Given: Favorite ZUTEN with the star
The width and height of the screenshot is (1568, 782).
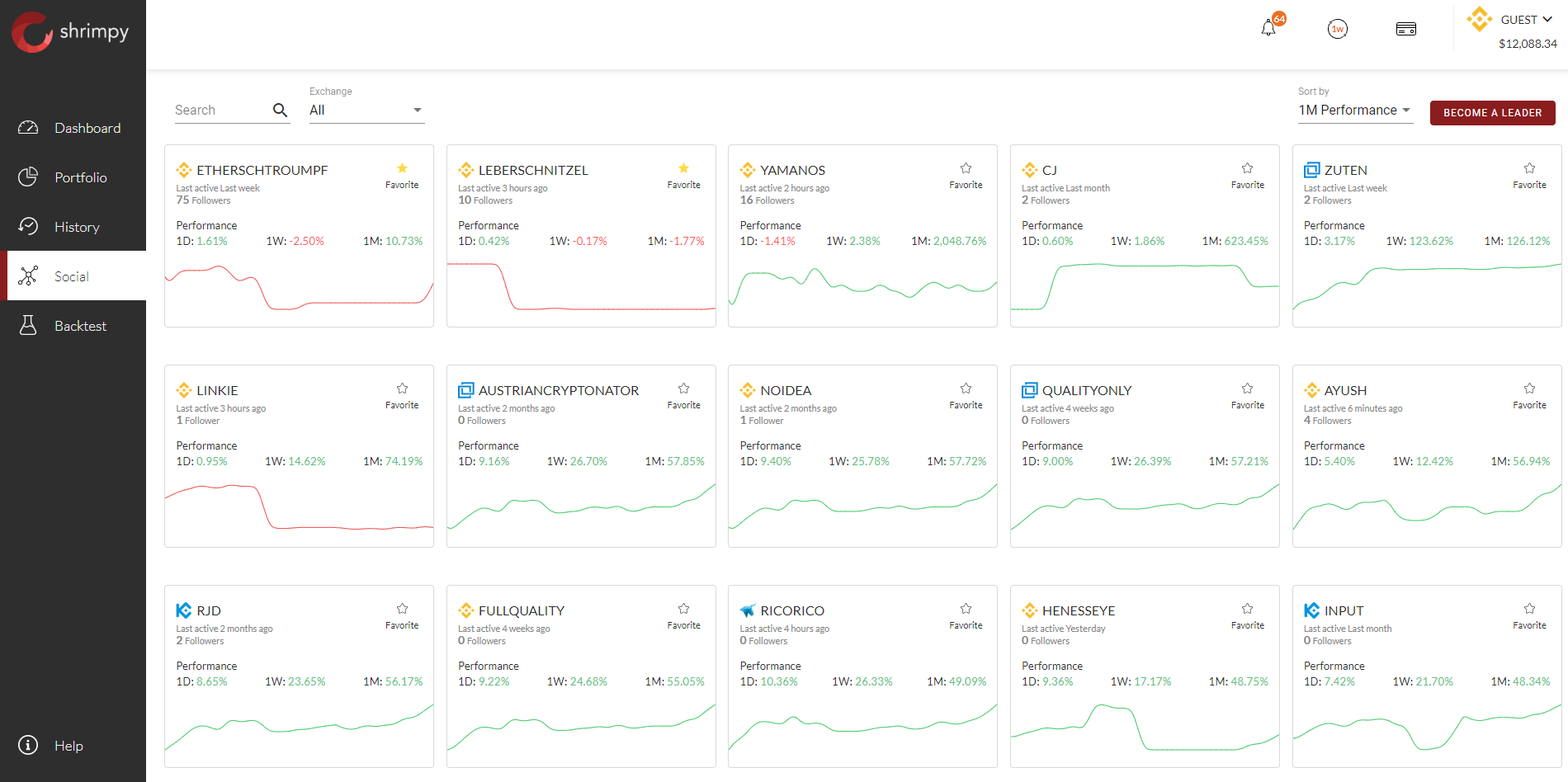Looking at the screenshot, I should 1529,168.
